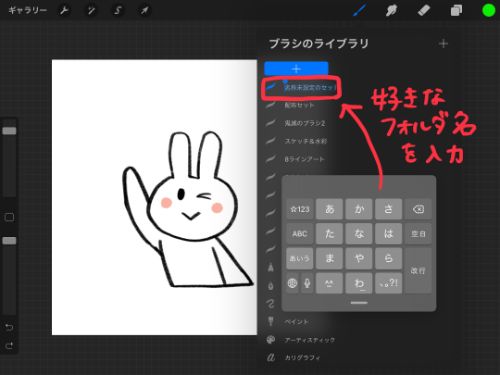
Task: Activate the Selection S-shaped tool
Action: point(118,11)
